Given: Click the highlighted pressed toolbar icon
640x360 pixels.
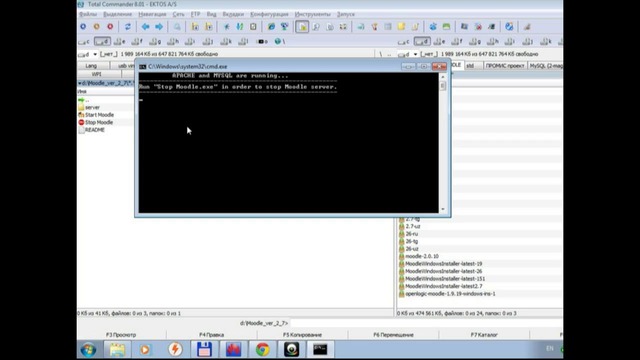Looking at the screenshot, I should [302, 27].
